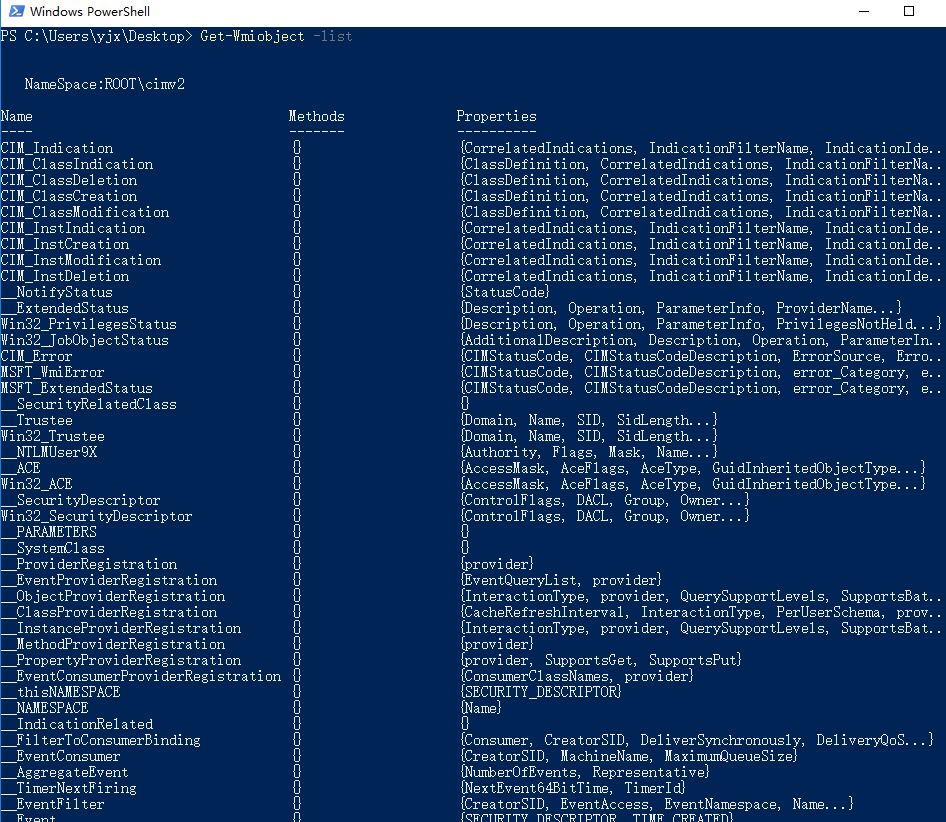The height and width of the screenshot is (822, 946).
Task: Click the __IndicationRelated class name
Action: click(77, 724)
